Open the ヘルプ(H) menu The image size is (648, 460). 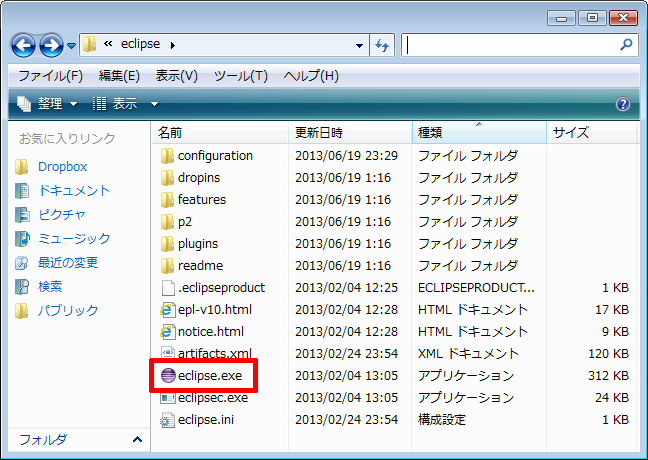pyautogui.click(x=311, y=76)
